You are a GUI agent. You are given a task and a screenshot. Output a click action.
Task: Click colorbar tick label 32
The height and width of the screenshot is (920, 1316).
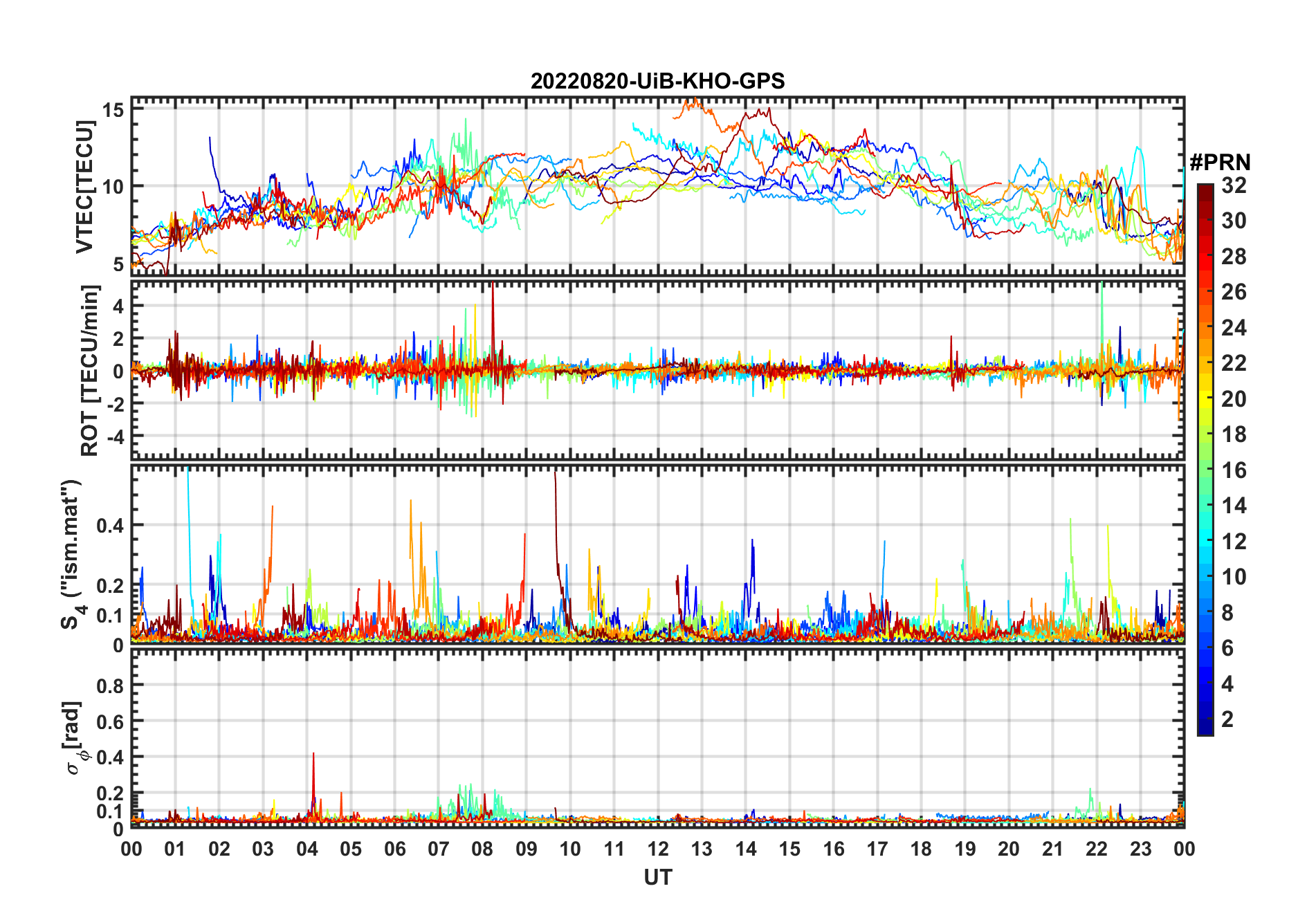point(1234,185)
